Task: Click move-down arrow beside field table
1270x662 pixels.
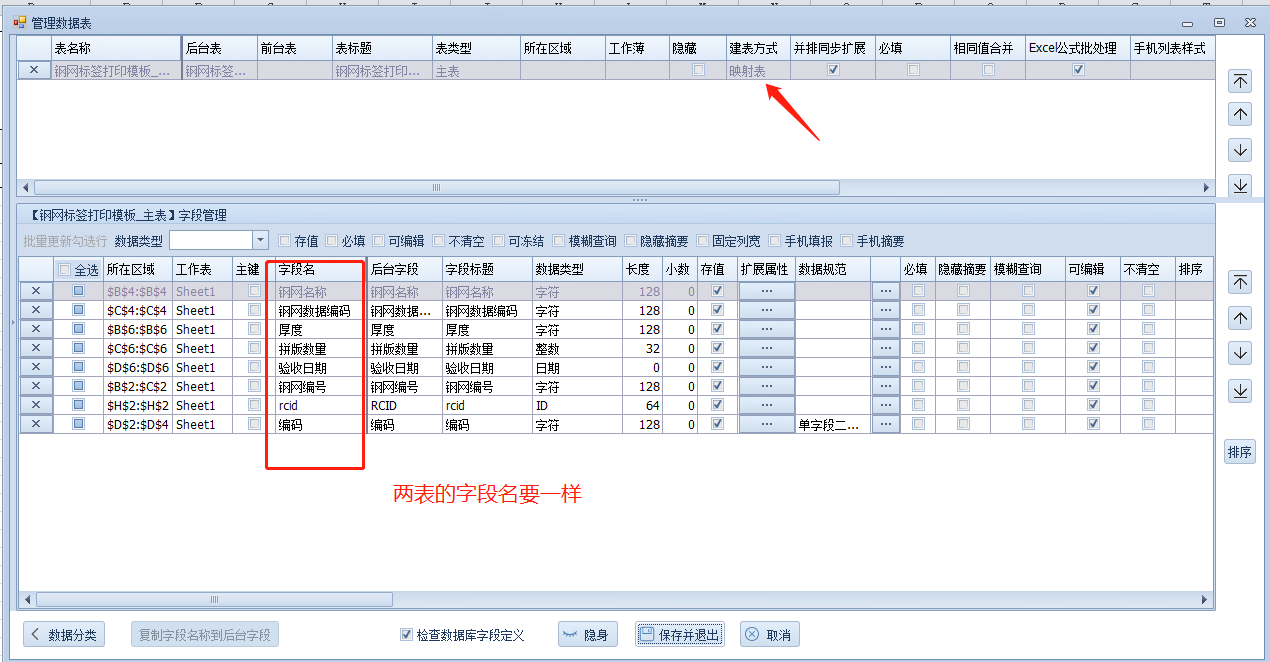Action: [x=1240, y=354]
